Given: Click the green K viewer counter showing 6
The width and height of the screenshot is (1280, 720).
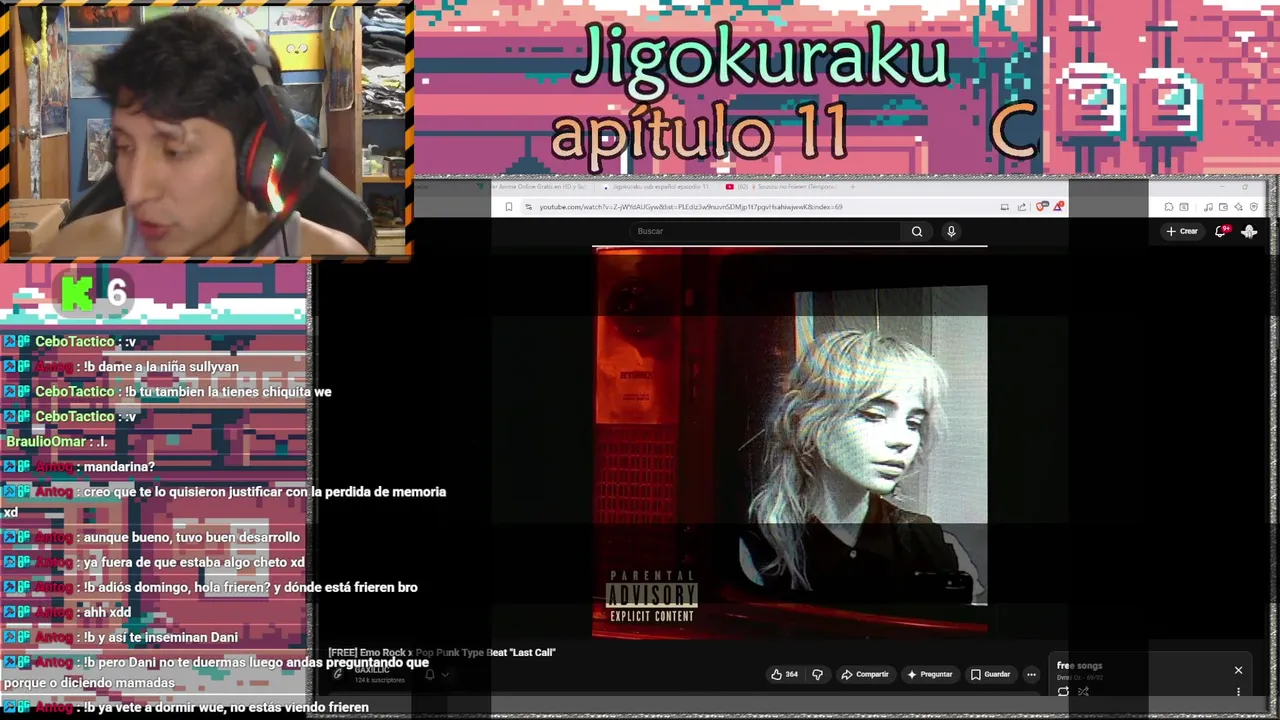Looking at the screenshot, I should click(94, 293).
